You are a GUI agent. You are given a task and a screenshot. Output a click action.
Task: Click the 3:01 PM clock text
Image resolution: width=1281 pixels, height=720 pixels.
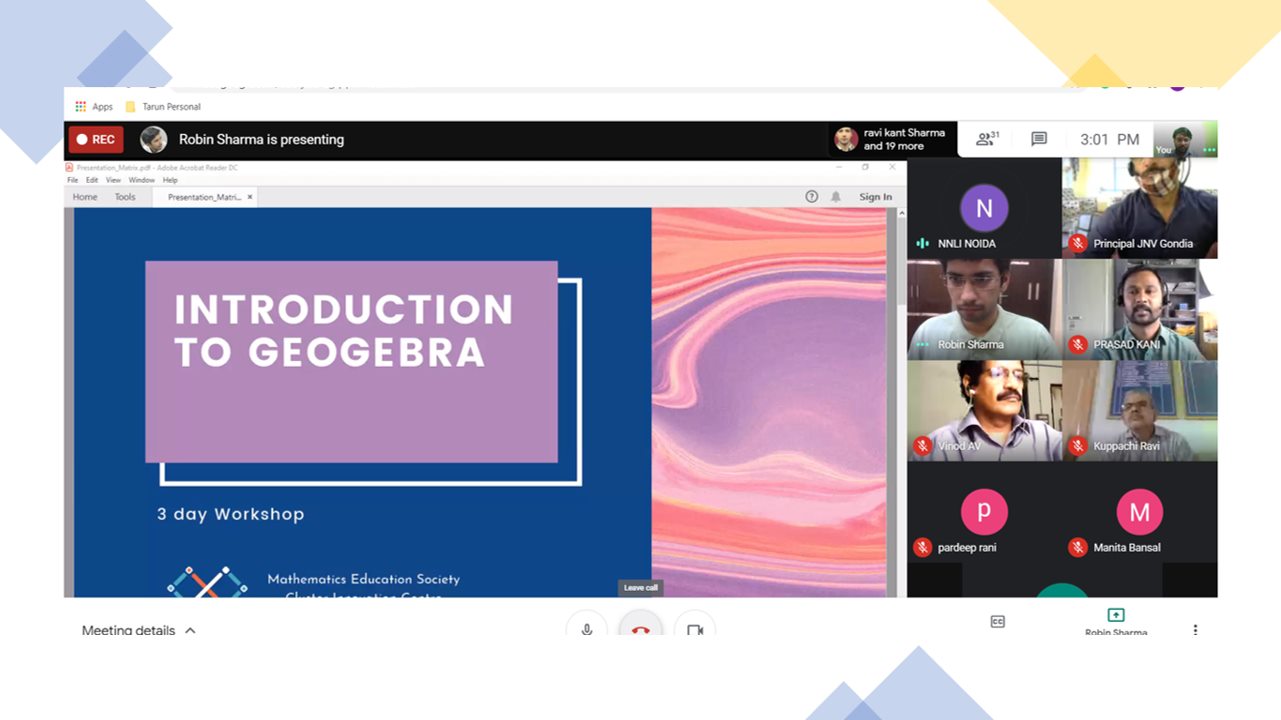(1110, 140)
